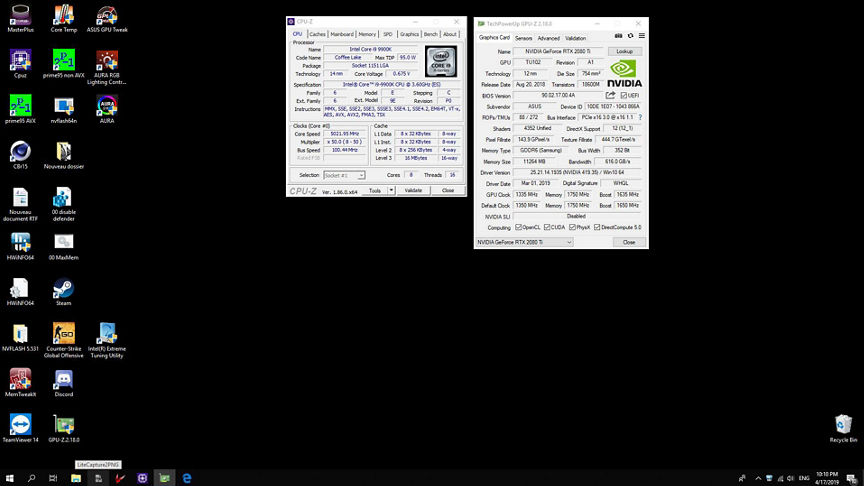Click the Bus Interface question mark icon

pos(640,117)
